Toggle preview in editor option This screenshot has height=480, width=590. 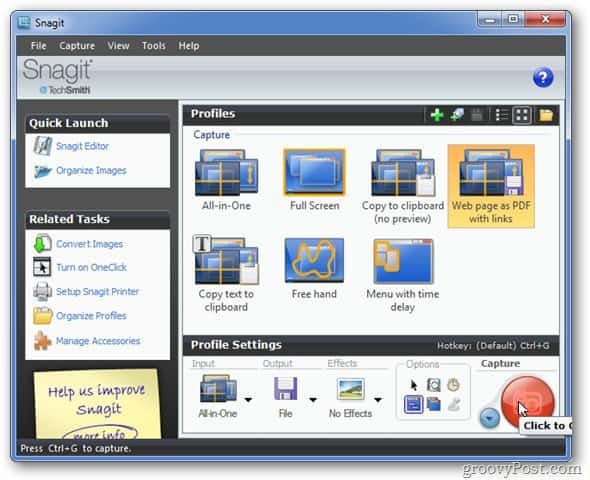[414, 405]
